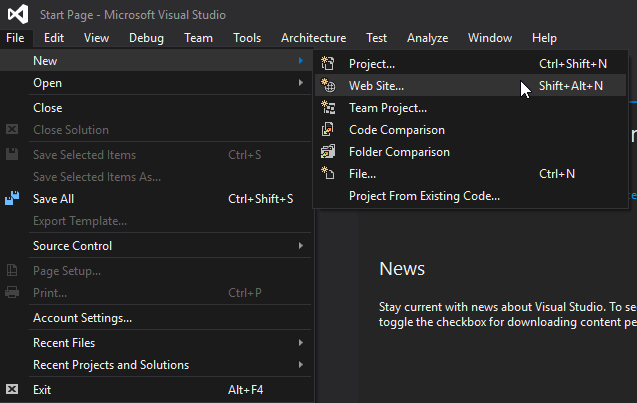The height and width of the screenshot is (403, 637).
Task: Click the Print printer icon
Action: tap(12, 292)
